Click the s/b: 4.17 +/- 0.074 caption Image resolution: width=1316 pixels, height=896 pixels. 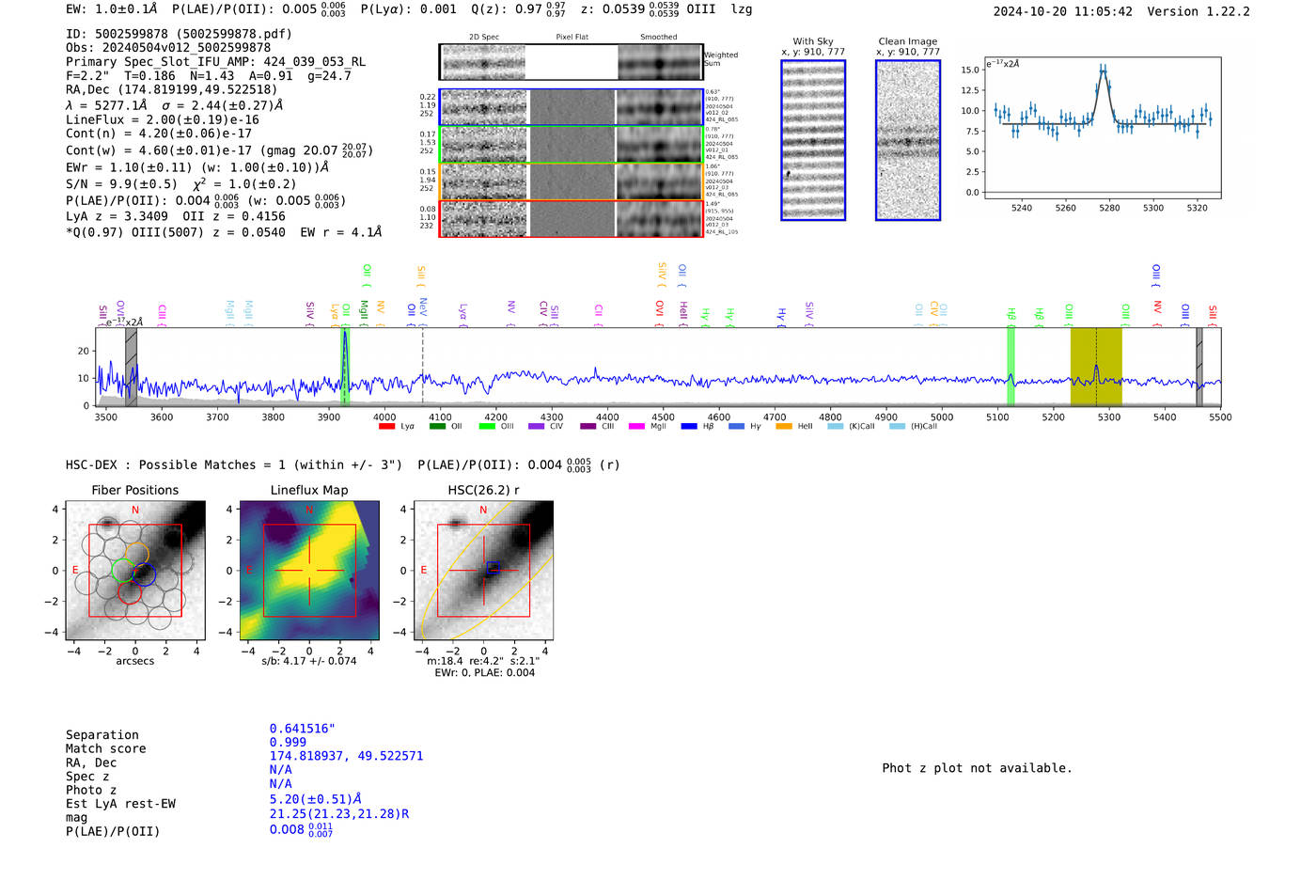coord(309,661)
